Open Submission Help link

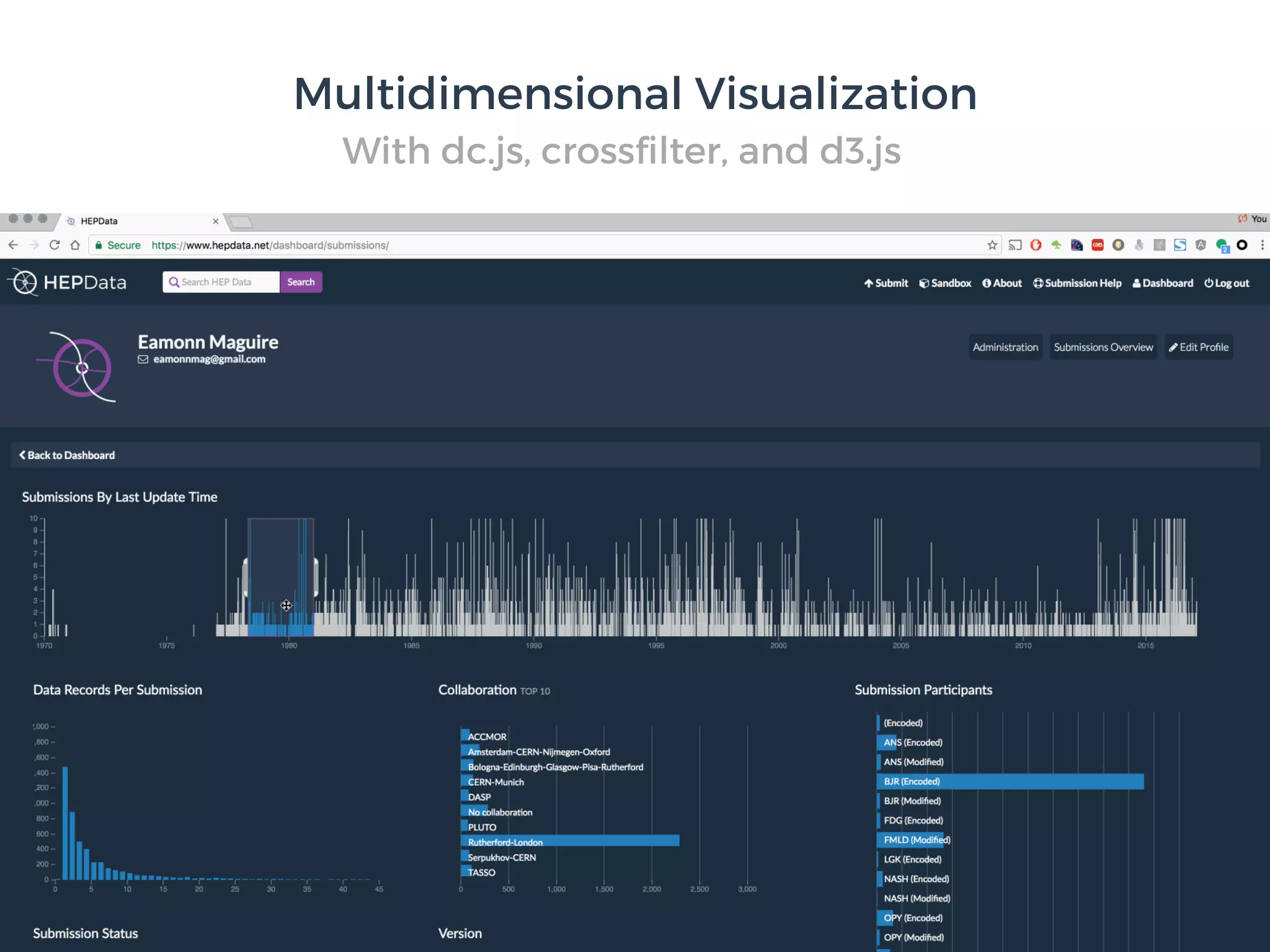(x=1077, y=283)
